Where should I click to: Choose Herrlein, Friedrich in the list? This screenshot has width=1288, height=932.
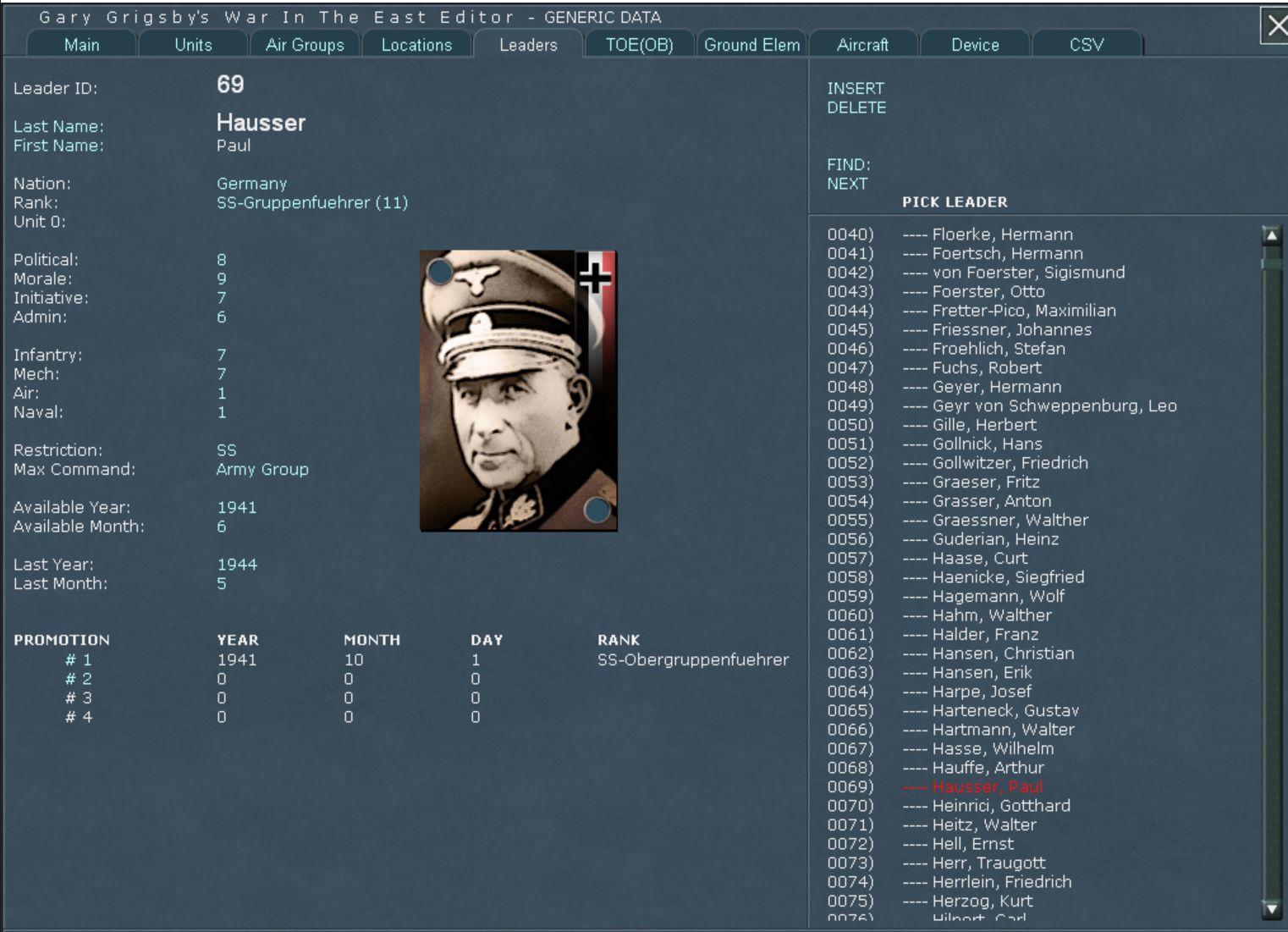(987, 882)
